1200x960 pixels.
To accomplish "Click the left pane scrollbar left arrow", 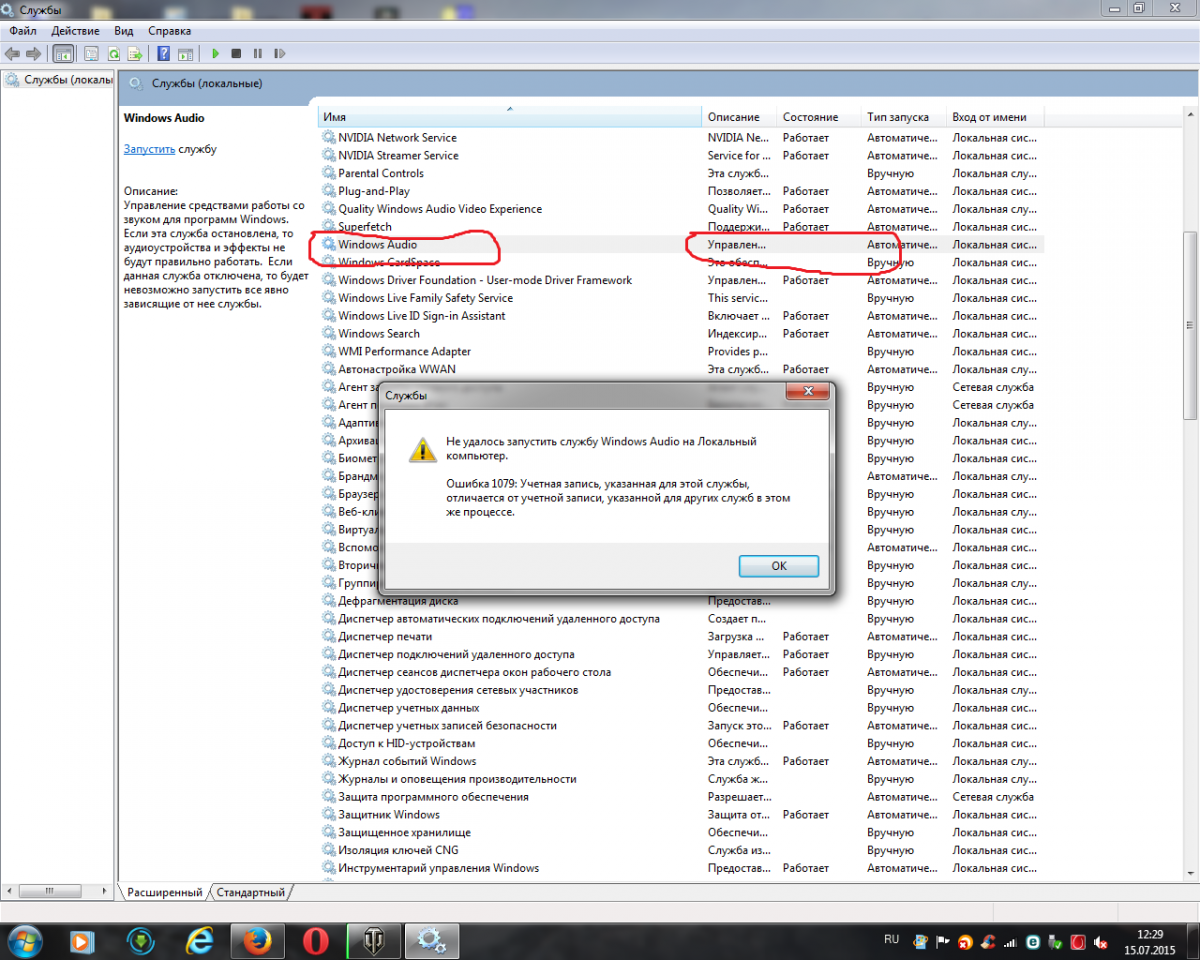I will click(x=9, y=891).
